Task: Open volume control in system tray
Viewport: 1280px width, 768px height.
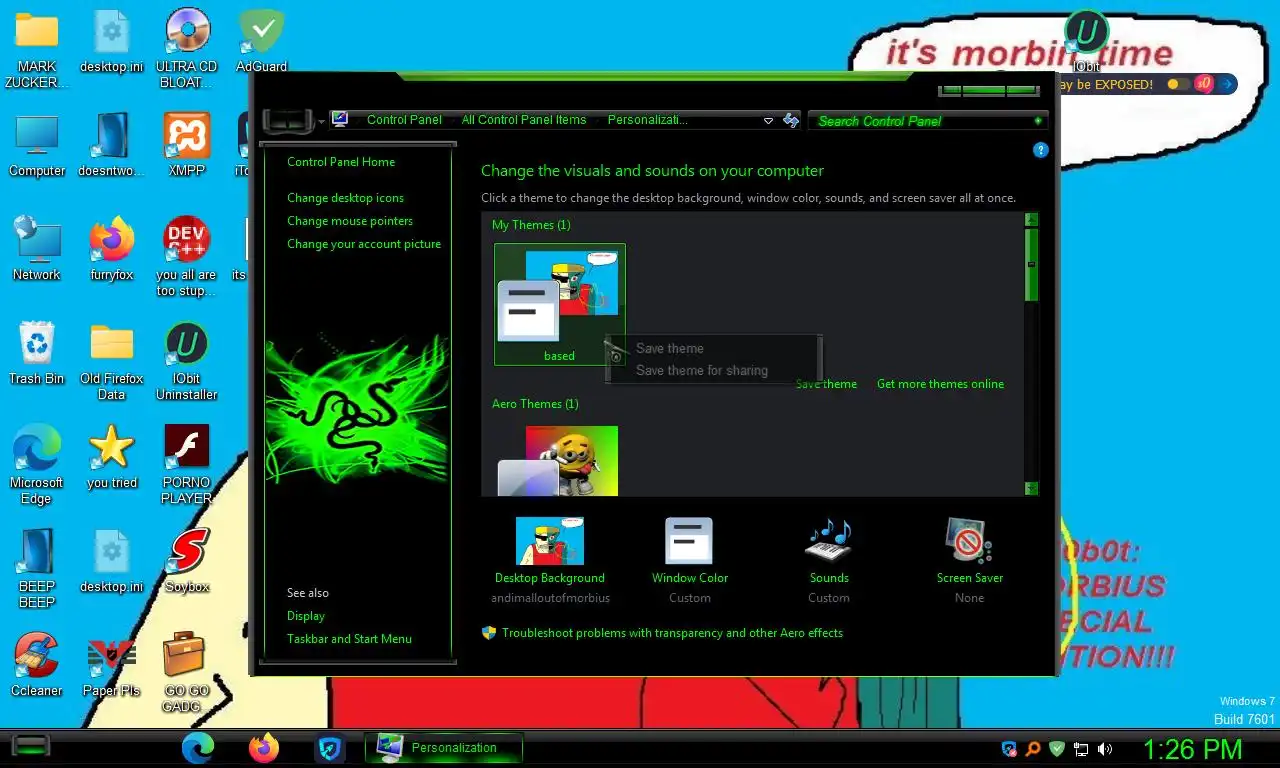Action: pyautogui.click(x=1105, y=748)
